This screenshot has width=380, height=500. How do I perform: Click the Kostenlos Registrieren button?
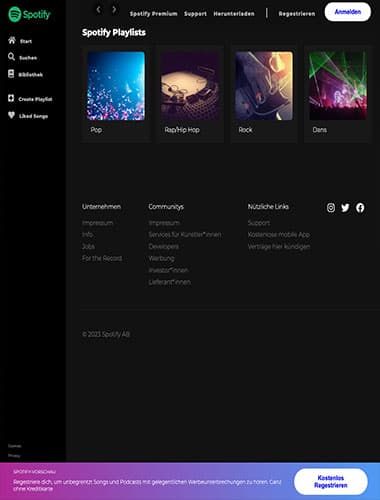point(331,482)
